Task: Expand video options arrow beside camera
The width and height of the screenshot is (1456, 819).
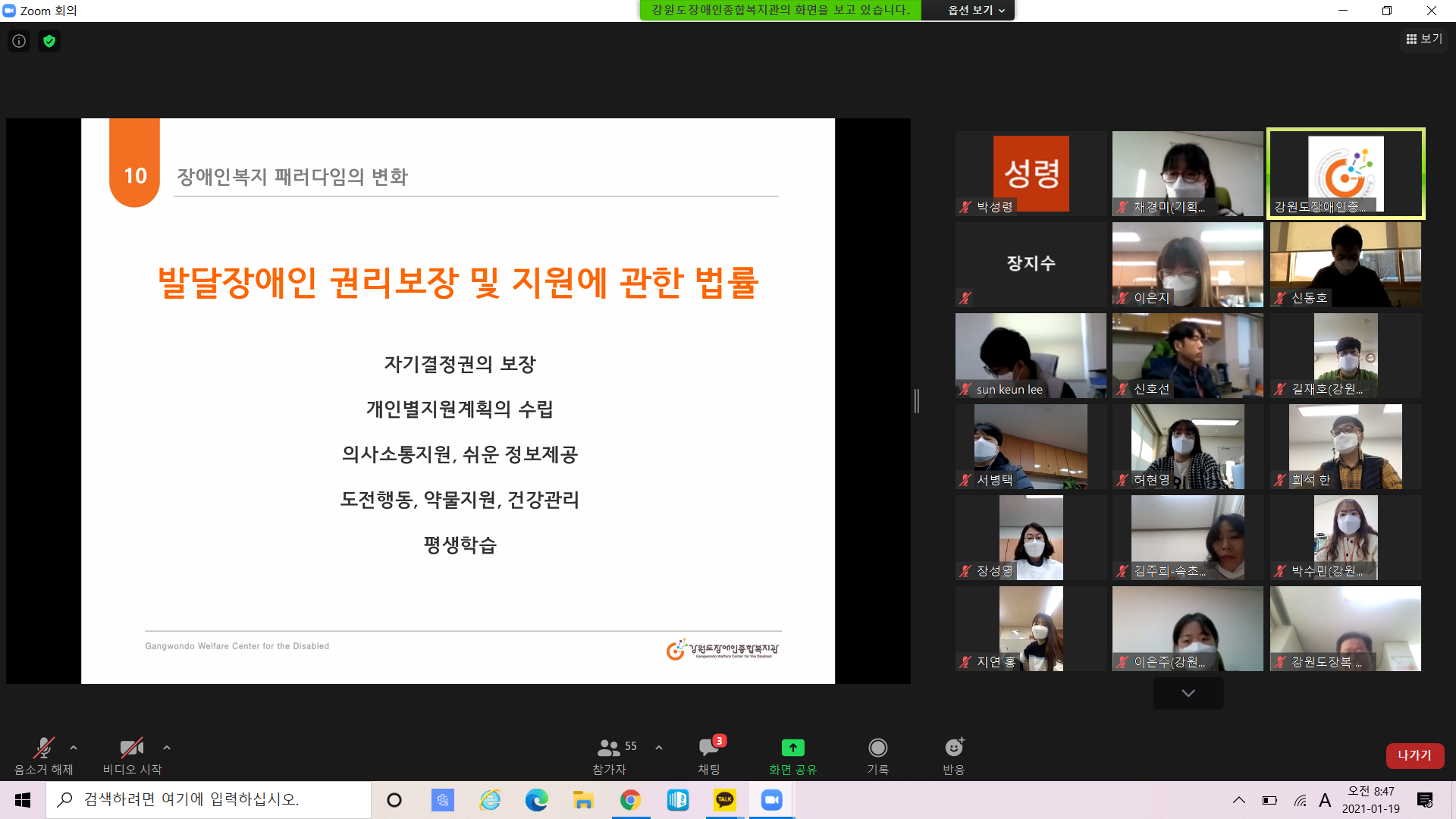Action: 167,748
